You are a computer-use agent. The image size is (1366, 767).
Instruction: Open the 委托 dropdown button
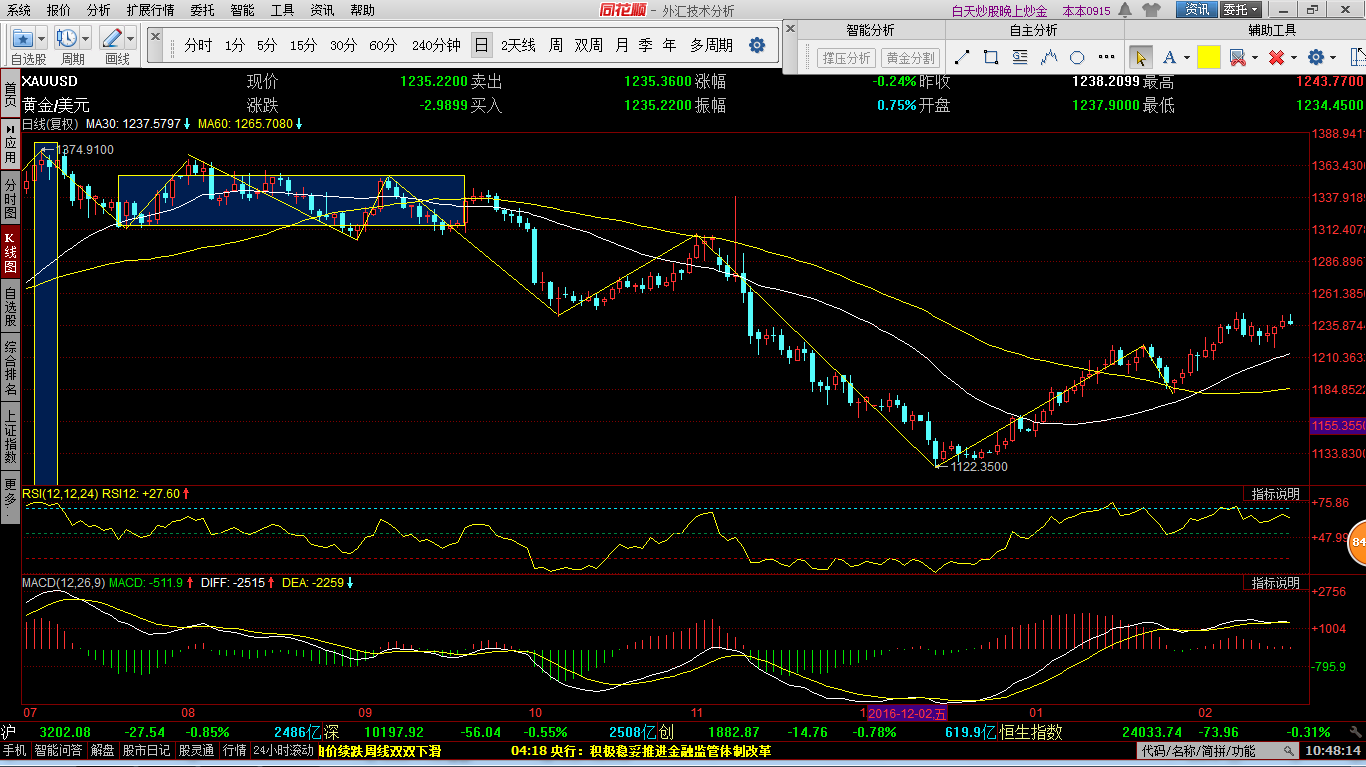[1241, 10]
